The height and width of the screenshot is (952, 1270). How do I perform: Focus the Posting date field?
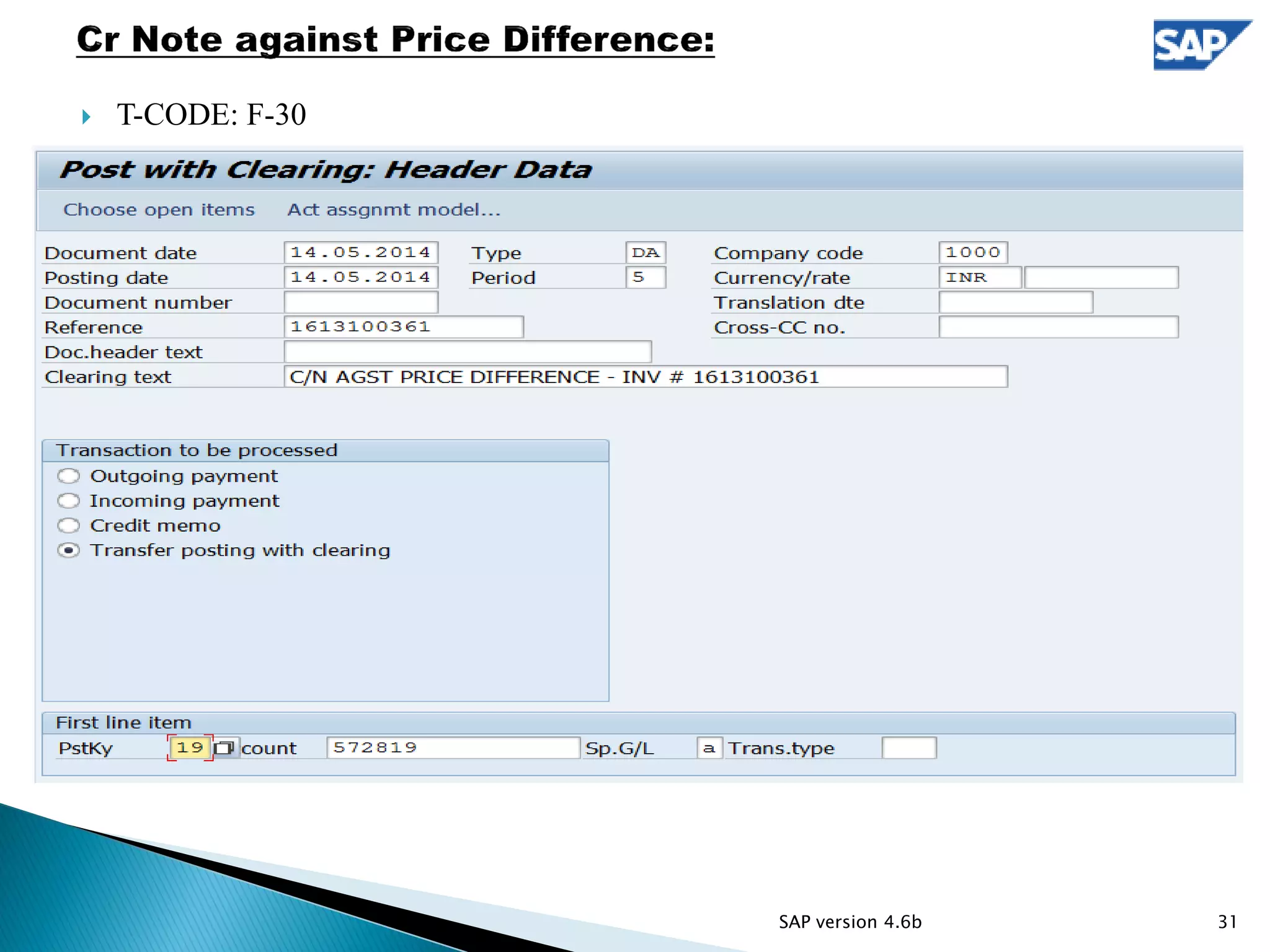(x=361, y=278)
